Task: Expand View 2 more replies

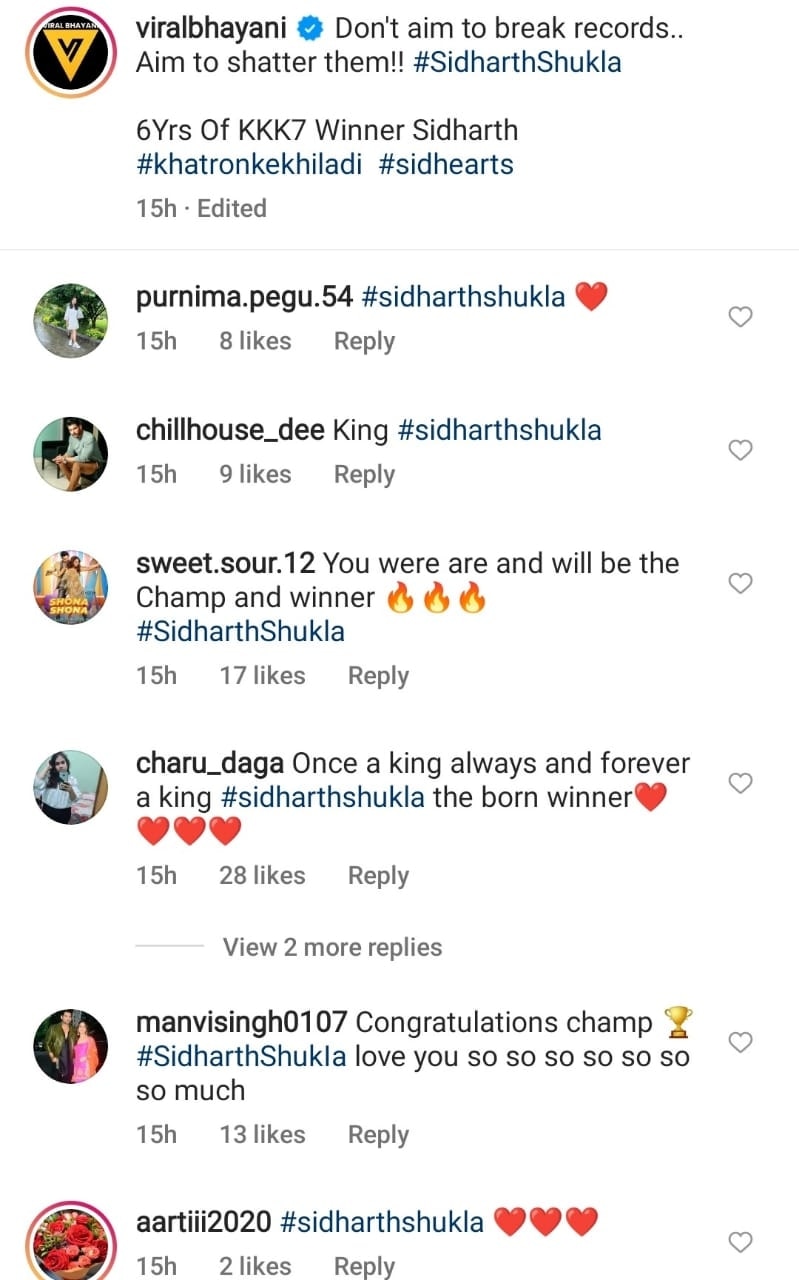Action: (332, 947)
